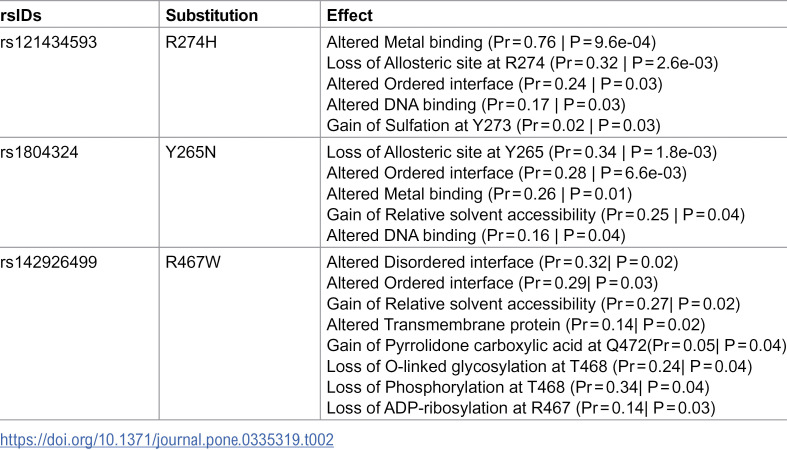This screenshot has width=787, height=450.
Task: Click the rsIDs column header
Action: (x=21, y=16)
